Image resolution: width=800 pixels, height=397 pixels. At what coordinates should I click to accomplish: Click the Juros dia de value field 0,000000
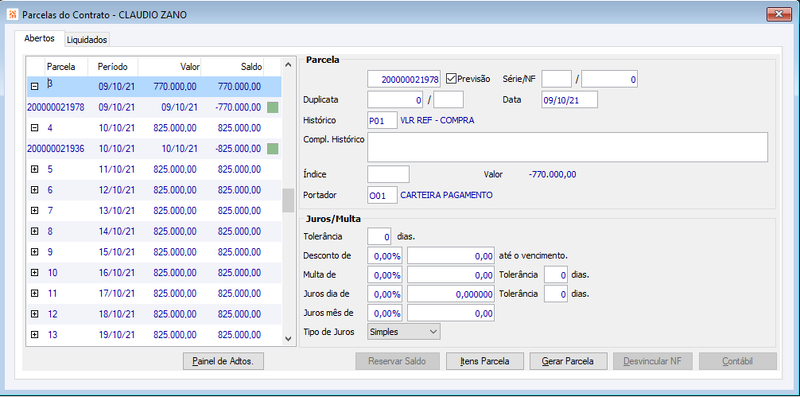coord(451,294)
